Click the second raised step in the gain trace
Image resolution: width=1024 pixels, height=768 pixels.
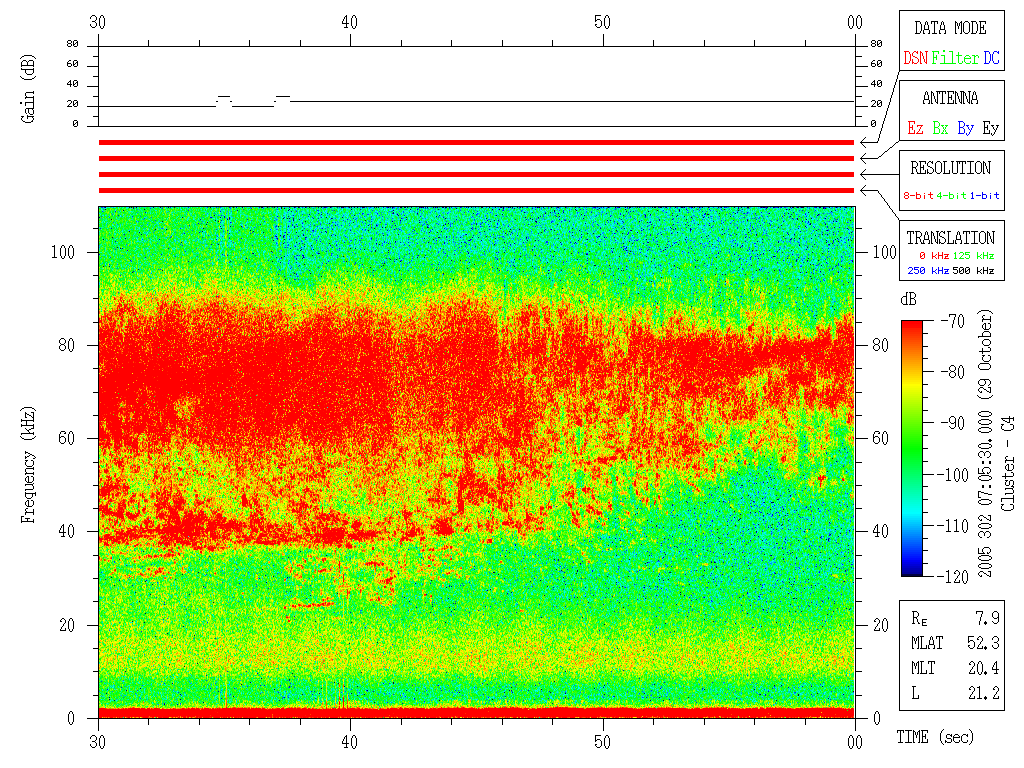(282, 97)
